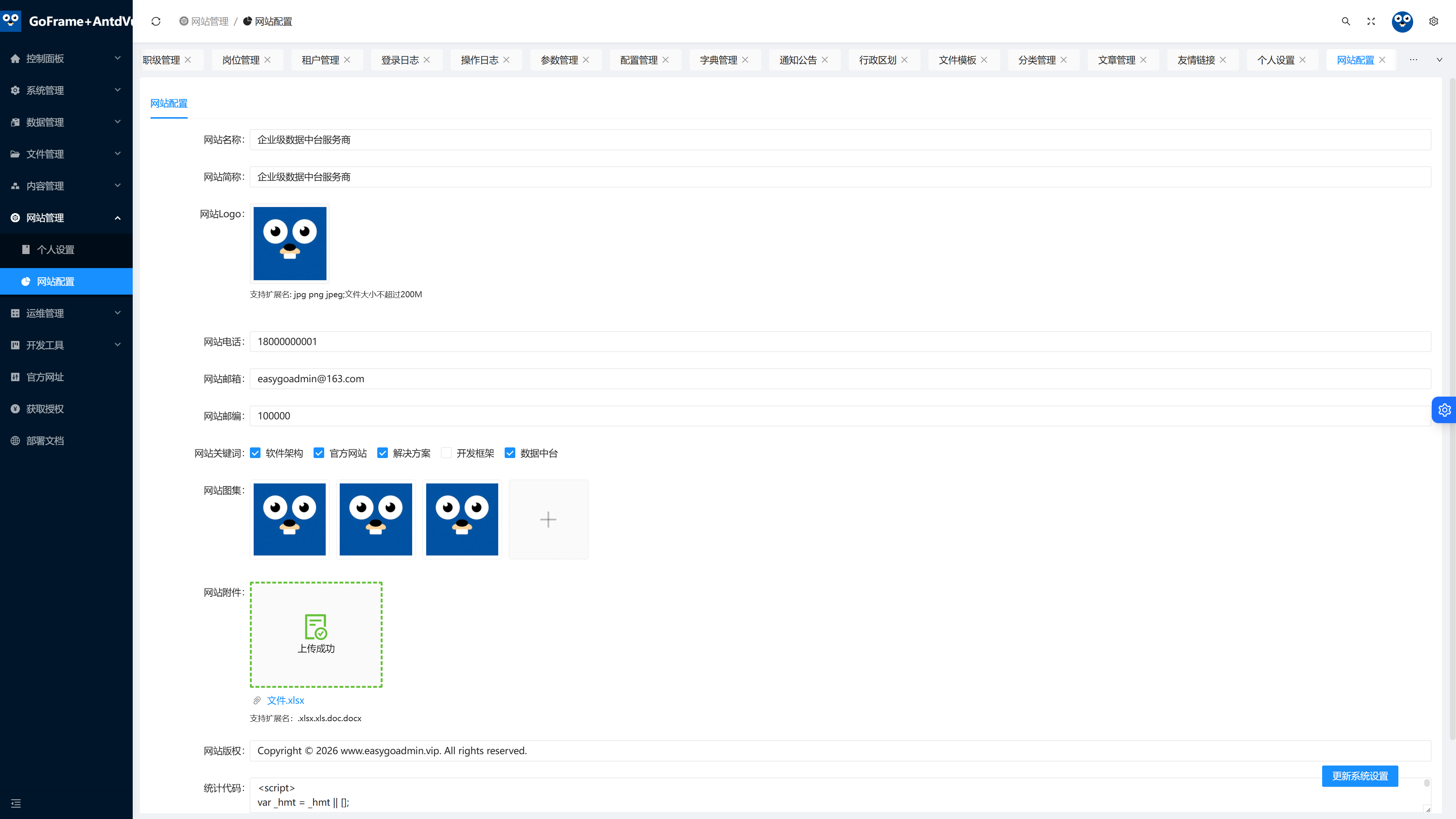
Task: Enable the 开发框架 keyword checkbox
Action: 447,453
